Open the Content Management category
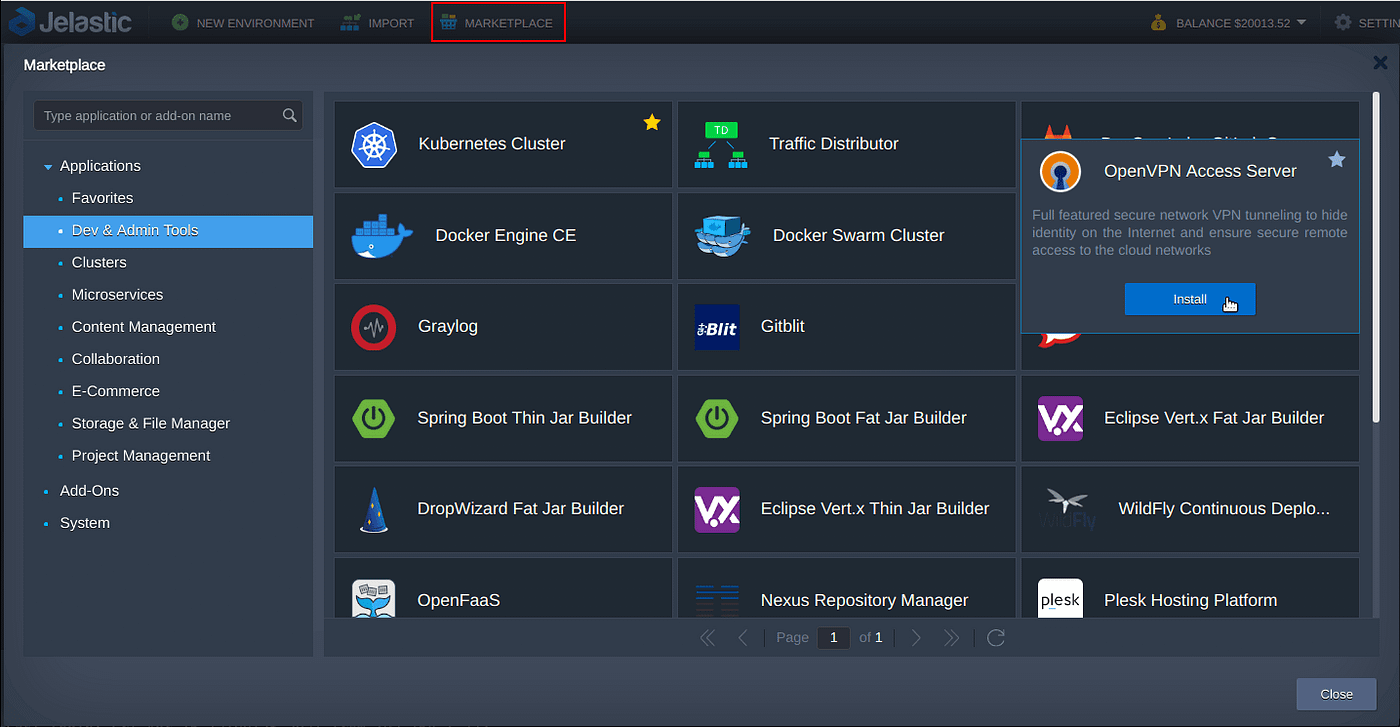Screen dimensions: 1400x727 144,326
